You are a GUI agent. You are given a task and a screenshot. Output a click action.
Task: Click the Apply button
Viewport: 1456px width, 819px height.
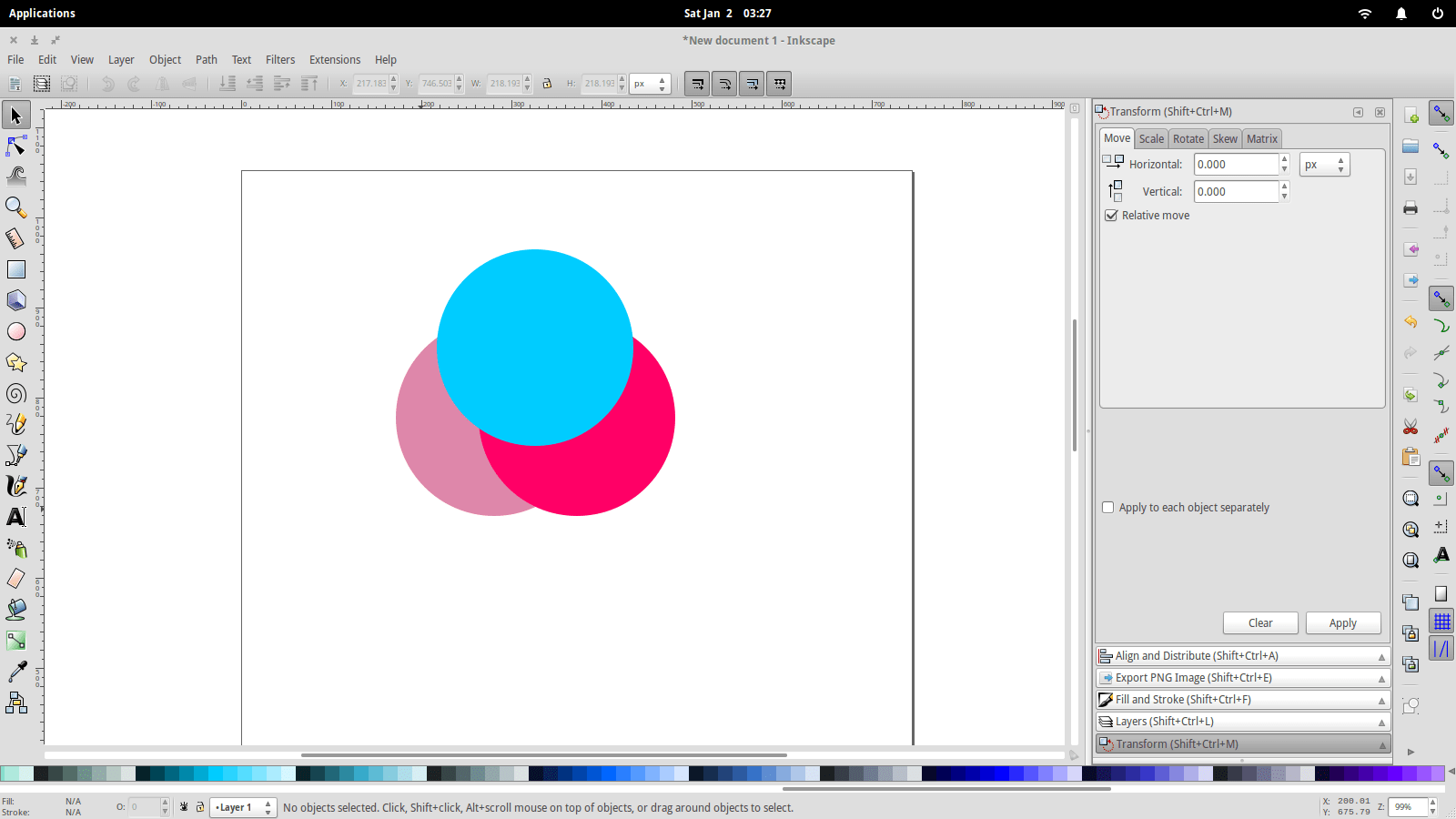click(1343, 622)
